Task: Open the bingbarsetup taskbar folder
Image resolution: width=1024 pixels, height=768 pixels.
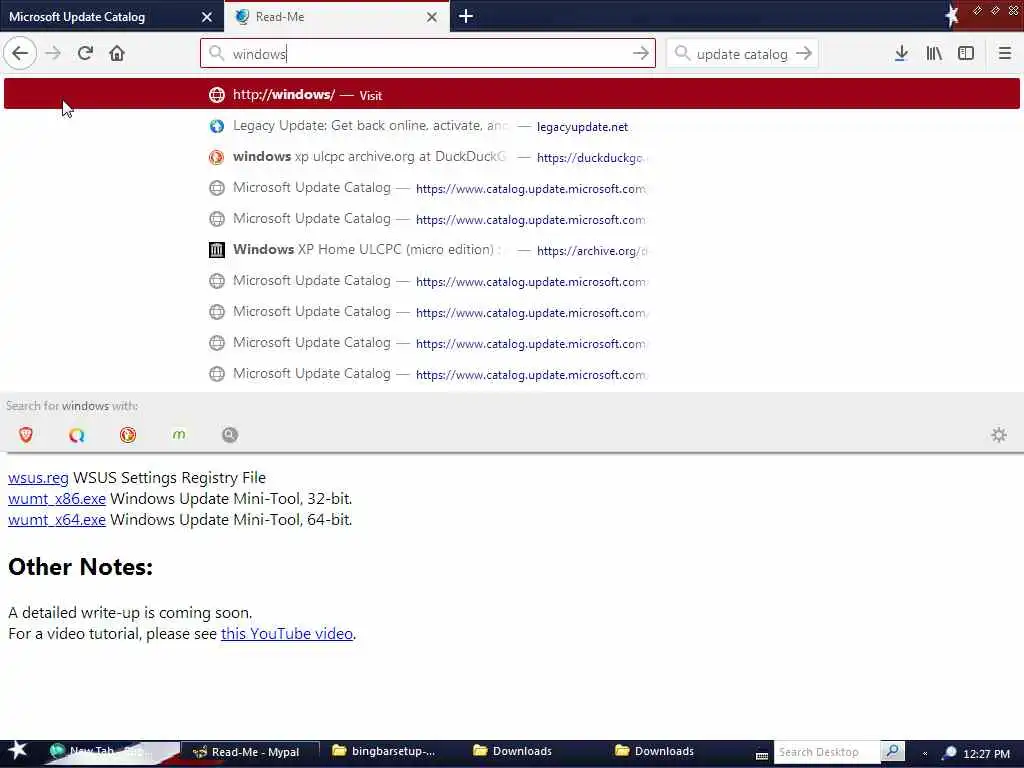Action: coord(385,752)
